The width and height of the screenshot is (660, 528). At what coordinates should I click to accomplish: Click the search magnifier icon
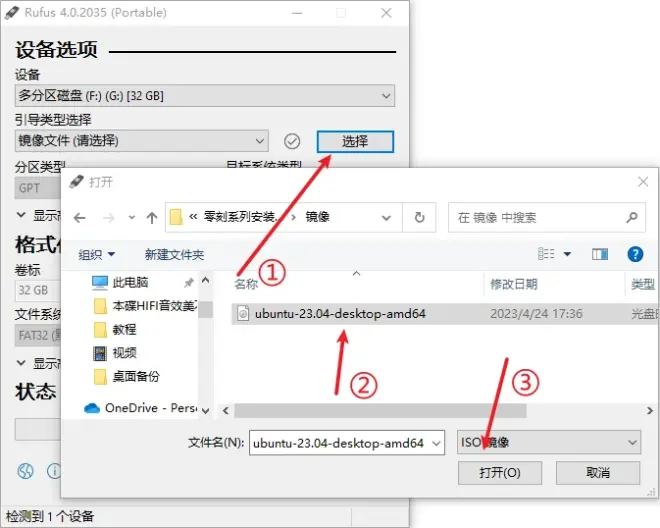pos(631,218)
